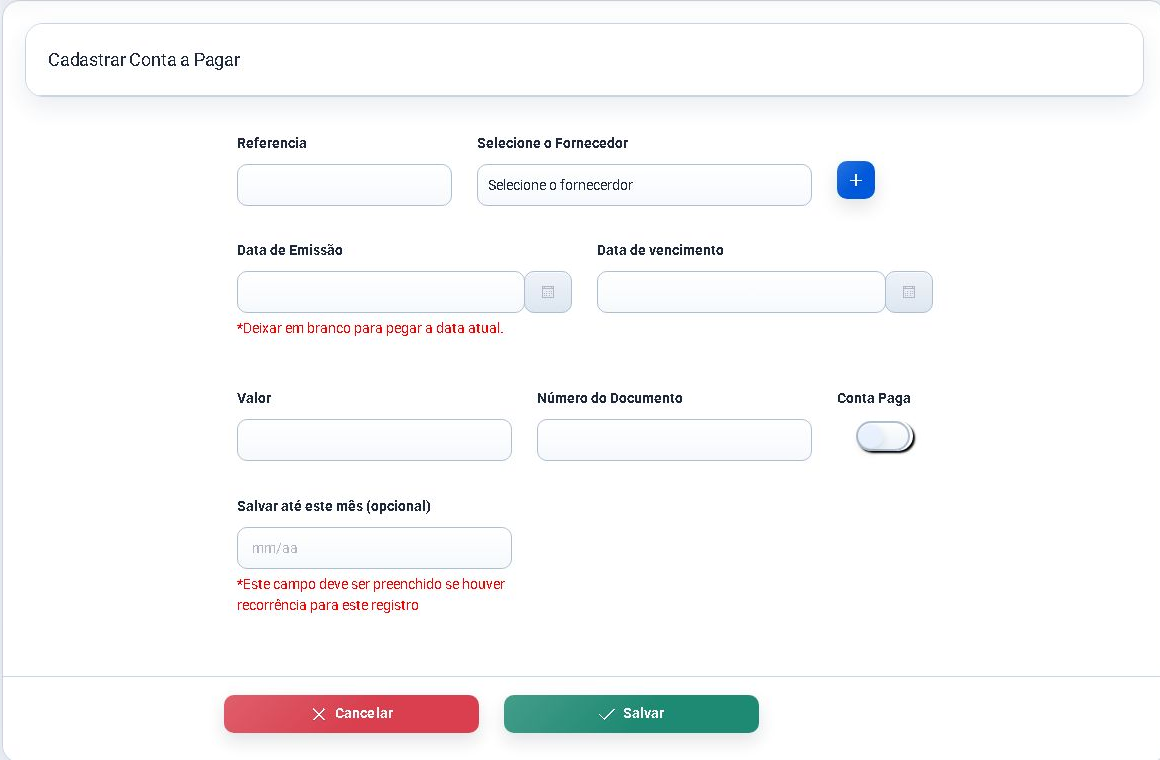
Task: Click into the Data de vencimento field
Action: 741,292
